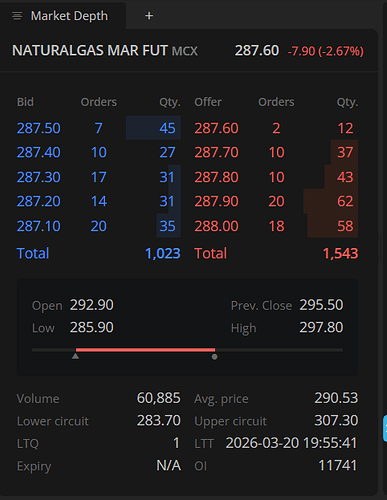
Task: Select offer price 287.60 in depth table
Action: [x=216, y=128]
